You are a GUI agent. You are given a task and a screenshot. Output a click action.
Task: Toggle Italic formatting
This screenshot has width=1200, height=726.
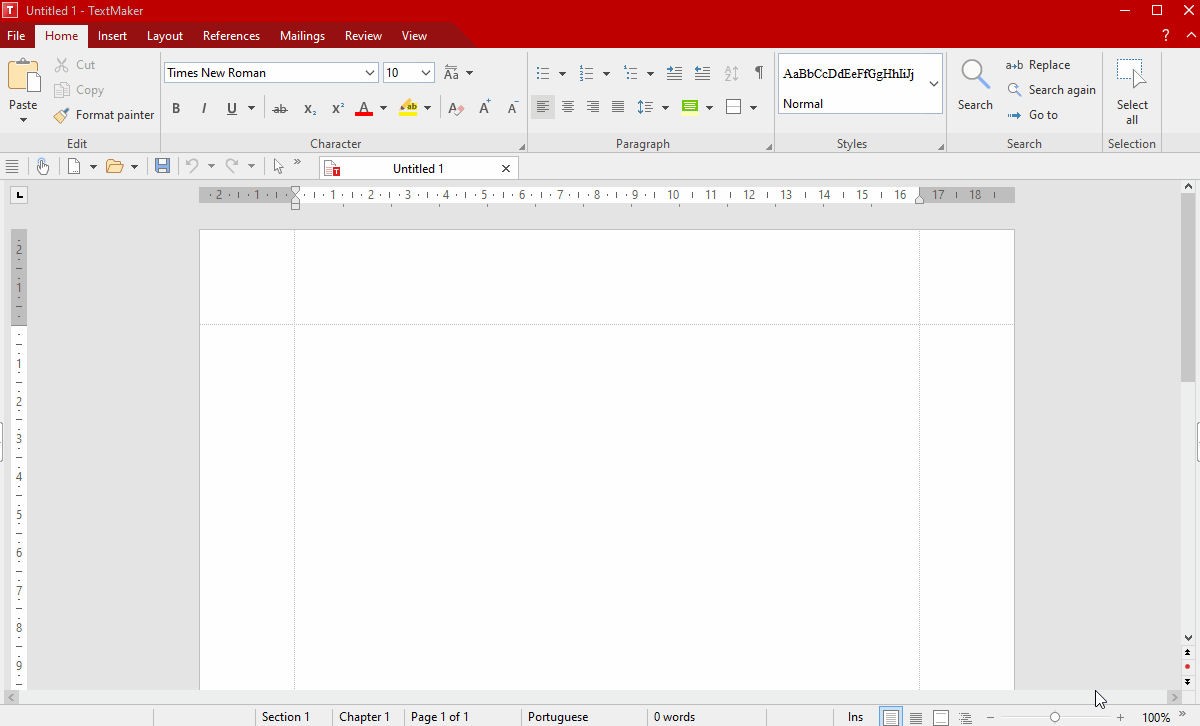[204, 108]
